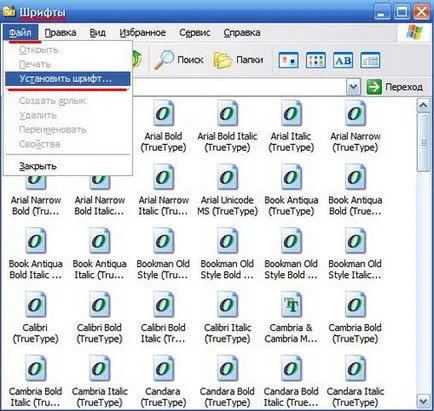This screenshot has height=411, width=434.
Task: Switch to large icons view
Action: pos(288,60)
